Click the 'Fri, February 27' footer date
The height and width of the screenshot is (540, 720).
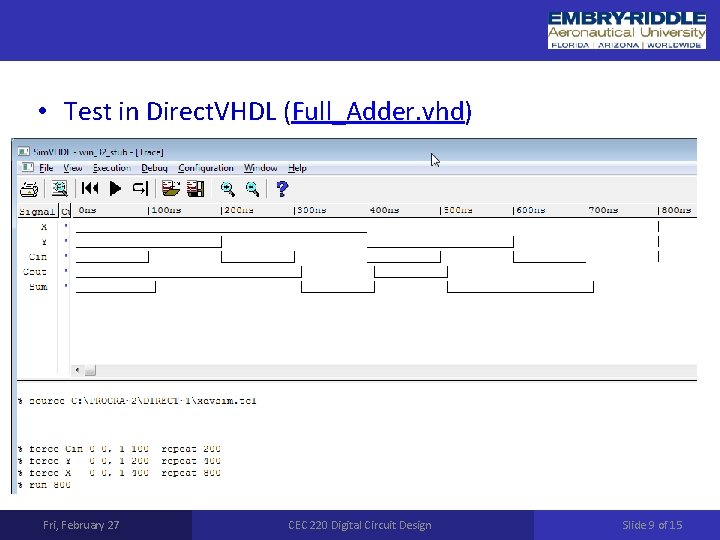pos(81,525)
